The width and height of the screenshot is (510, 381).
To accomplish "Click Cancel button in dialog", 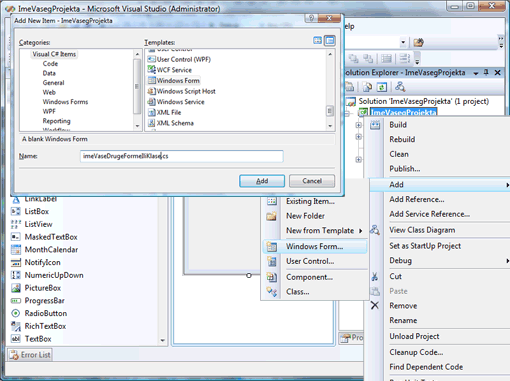I will pos(312,181).
